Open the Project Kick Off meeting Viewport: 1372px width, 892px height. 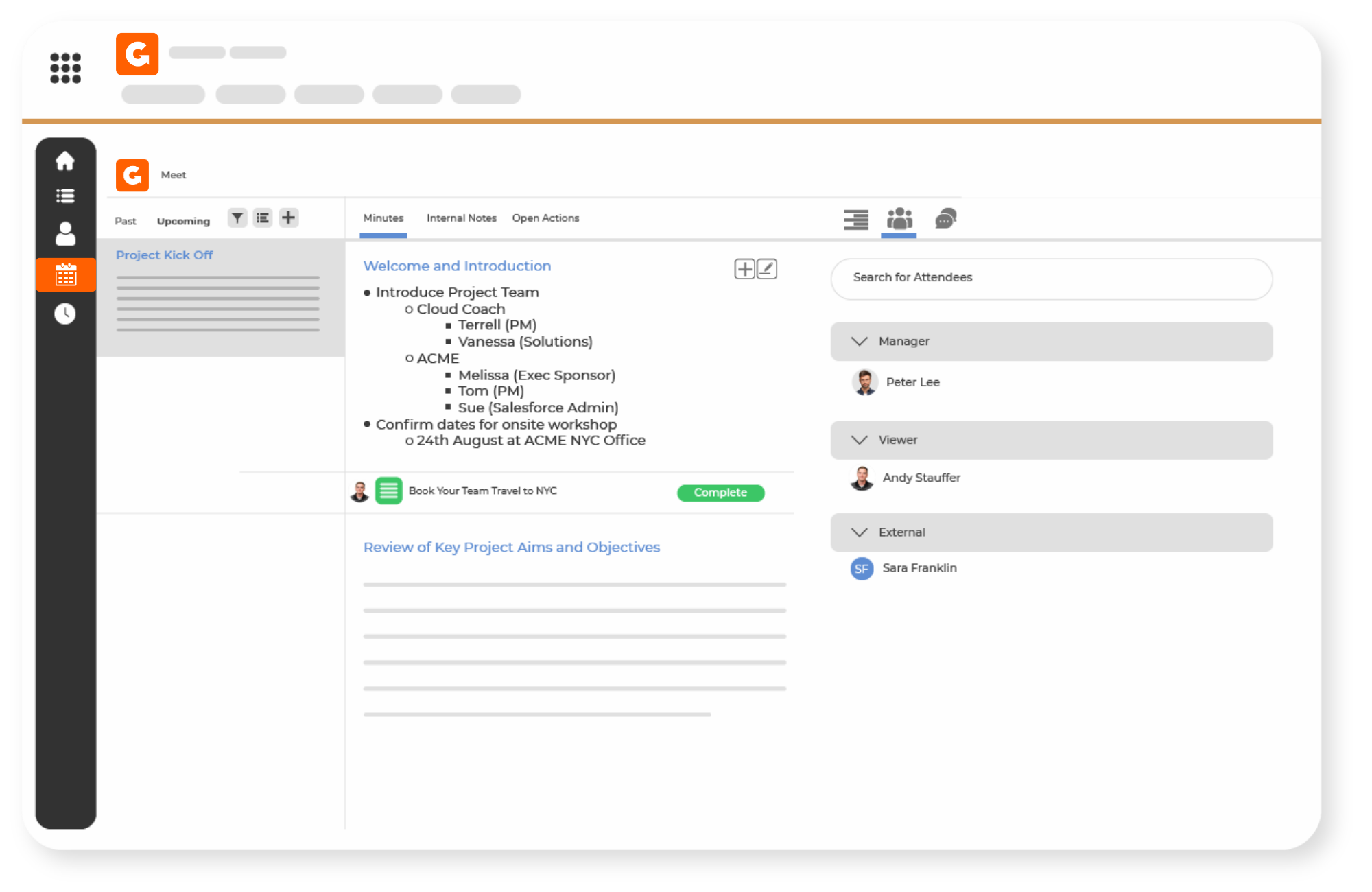pos(164,255)
